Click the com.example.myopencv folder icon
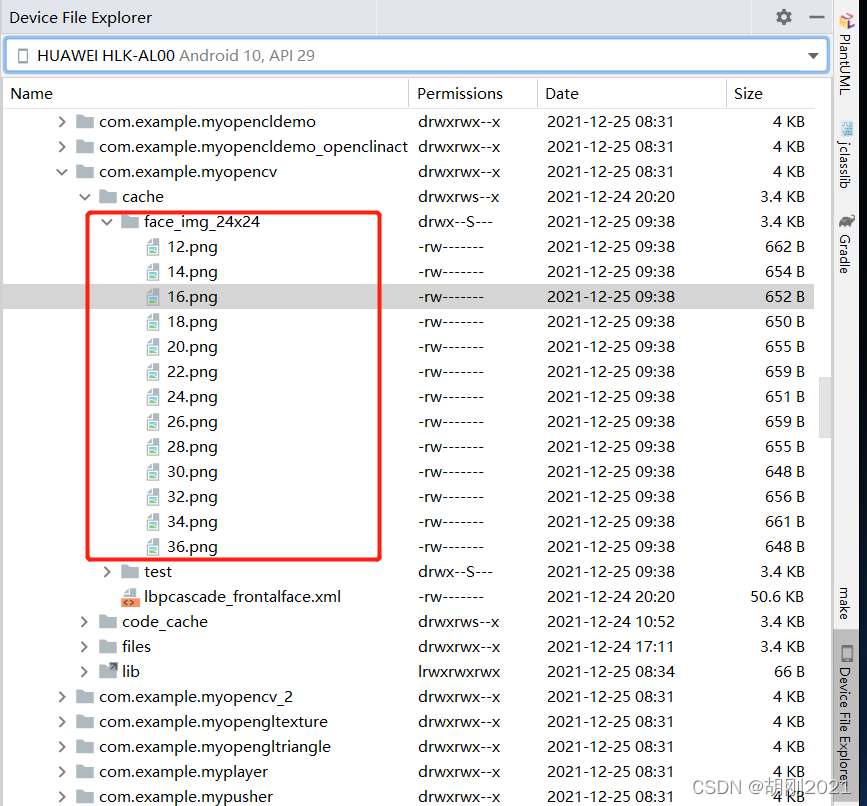867x806 pixels. point(85,172)
